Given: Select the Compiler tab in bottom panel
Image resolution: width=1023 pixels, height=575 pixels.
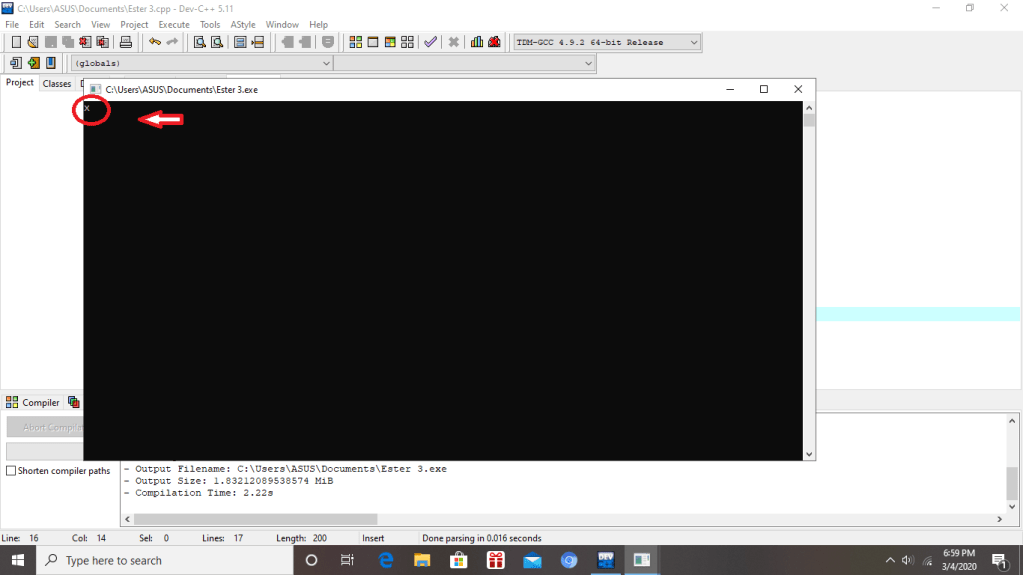Looking at the screenshot, I should 34,402.
